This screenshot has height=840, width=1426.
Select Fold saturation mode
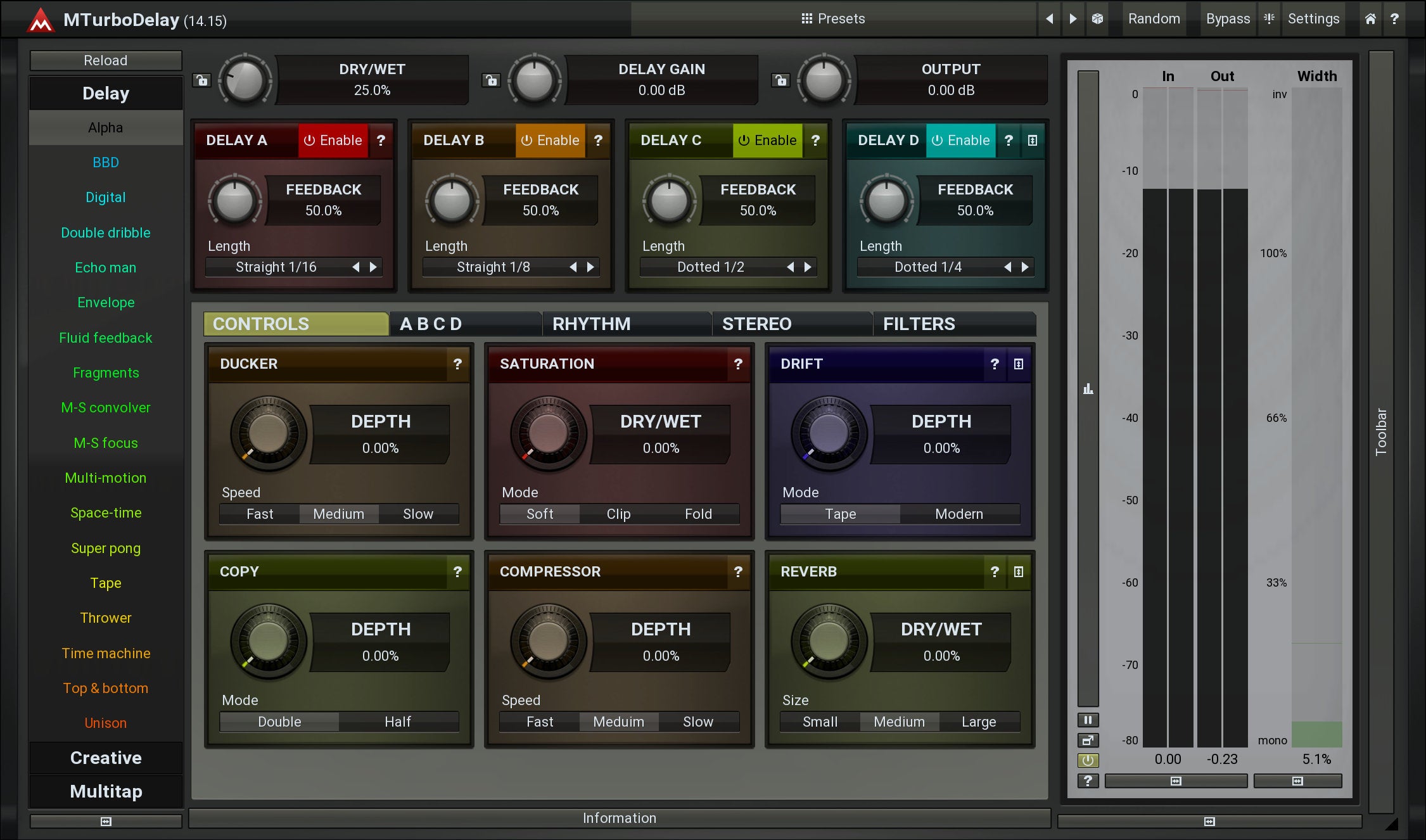click(x=698, y=514)
